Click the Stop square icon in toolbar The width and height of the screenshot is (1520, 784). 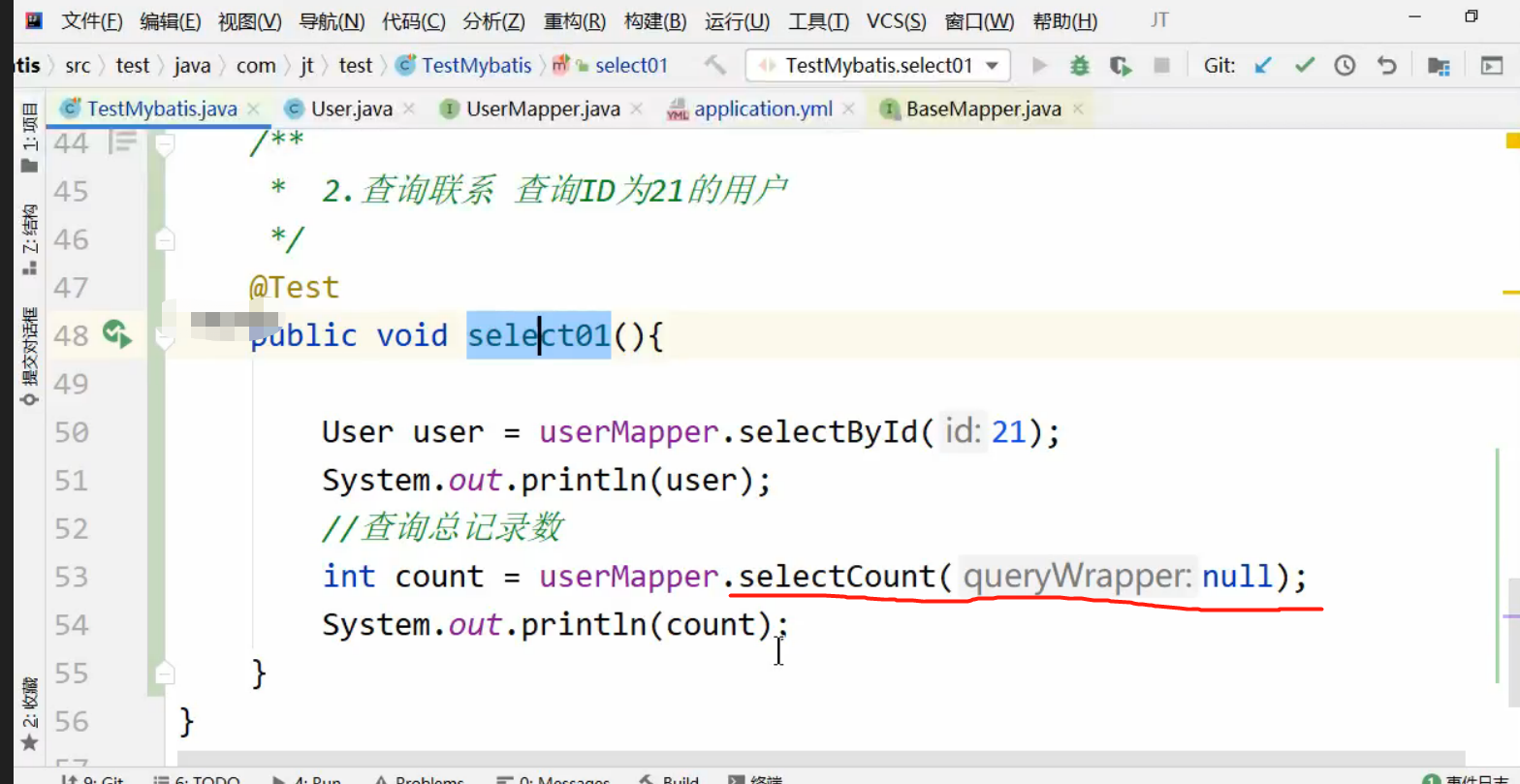pos(1161,65)
